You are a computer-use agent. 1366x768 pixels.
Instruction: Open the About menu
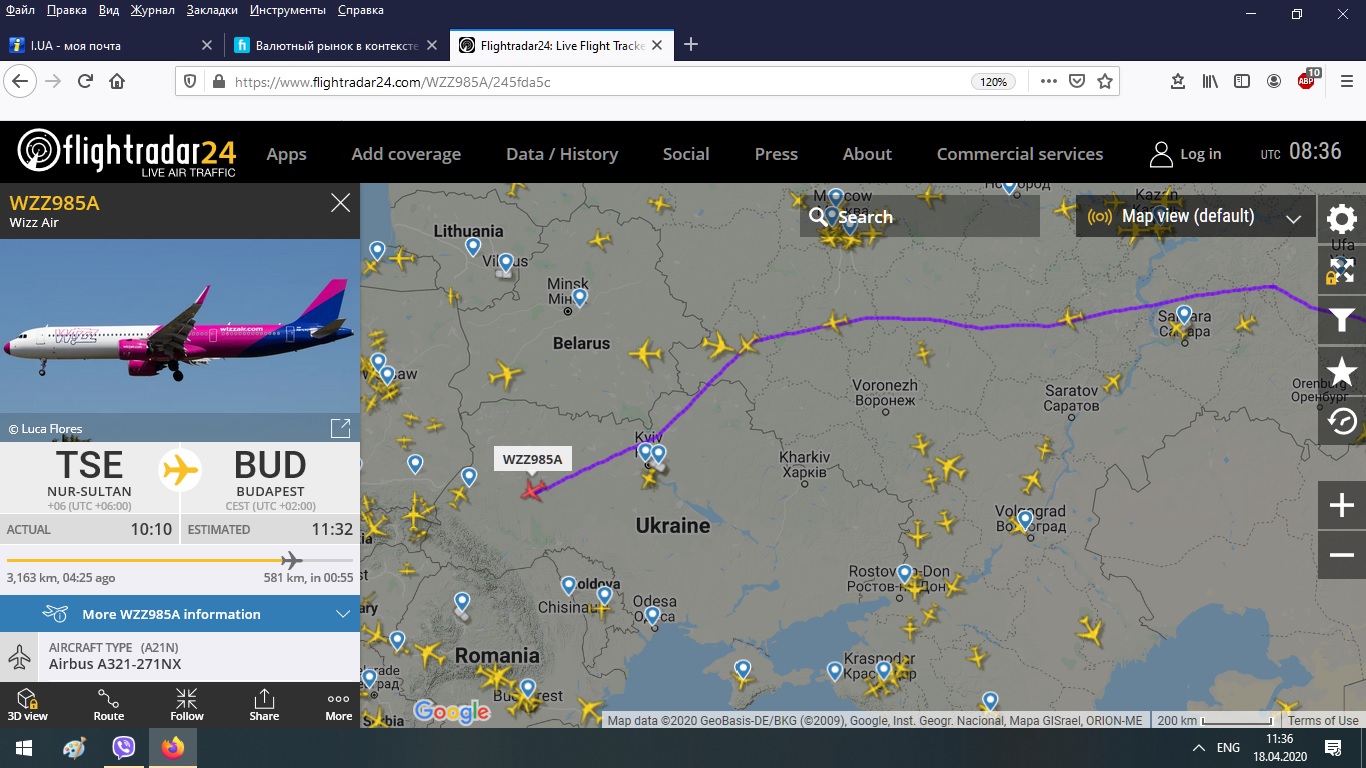tap(867, 154)
